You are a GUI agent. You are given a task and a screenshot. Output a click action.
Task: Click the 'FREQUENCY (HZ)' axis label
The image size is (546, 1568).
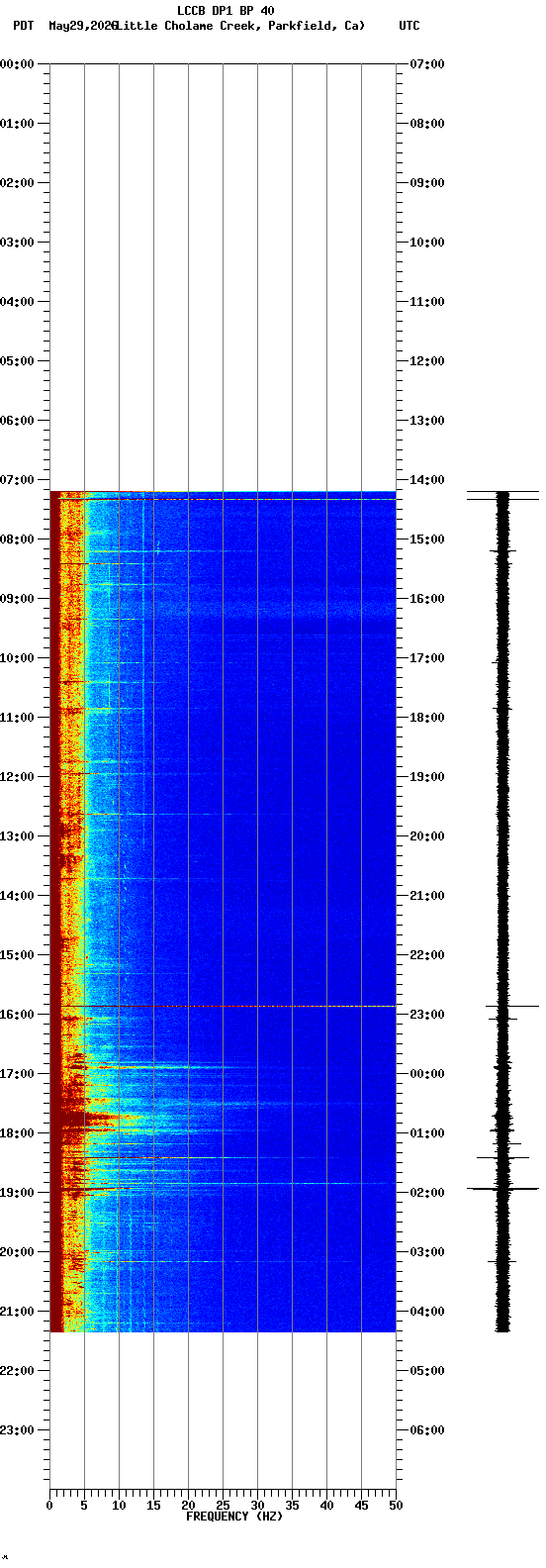(234, 1517)
